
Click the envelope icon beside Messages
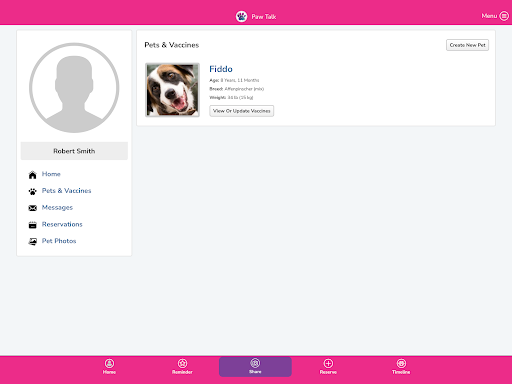(32, 208)
